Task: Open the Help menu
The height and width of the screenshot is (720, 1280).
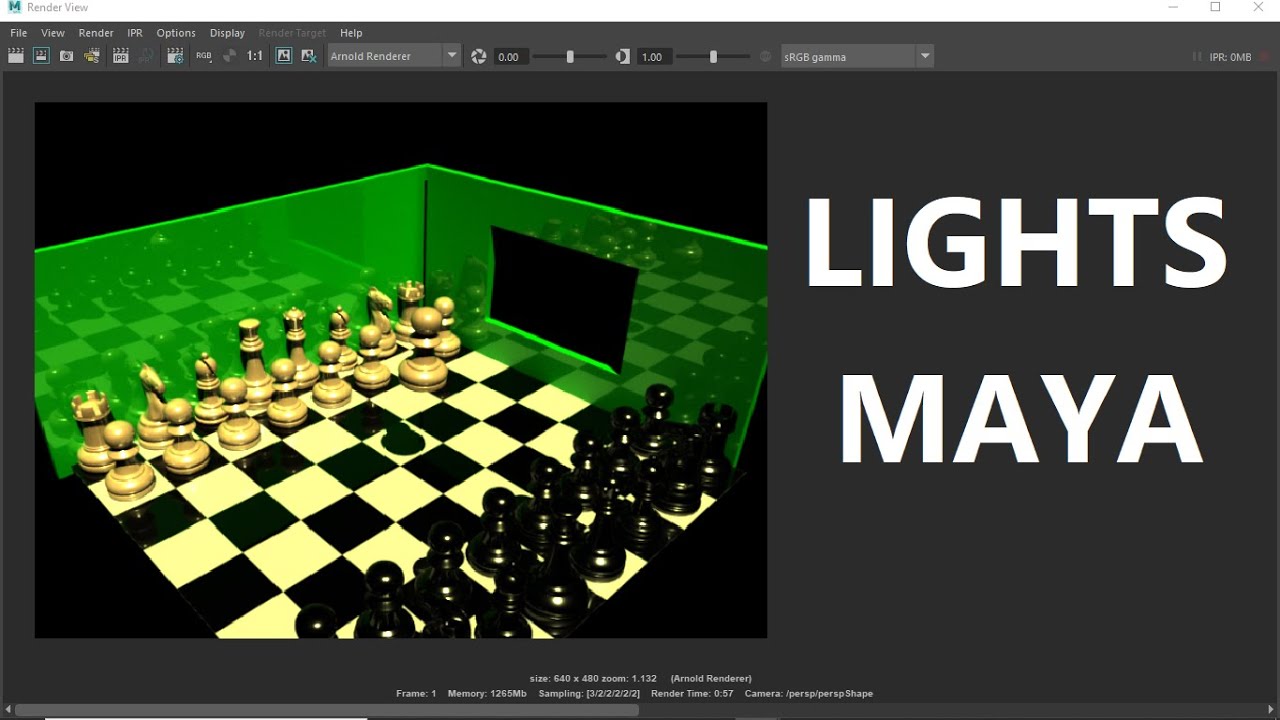Action: [351, 33]
